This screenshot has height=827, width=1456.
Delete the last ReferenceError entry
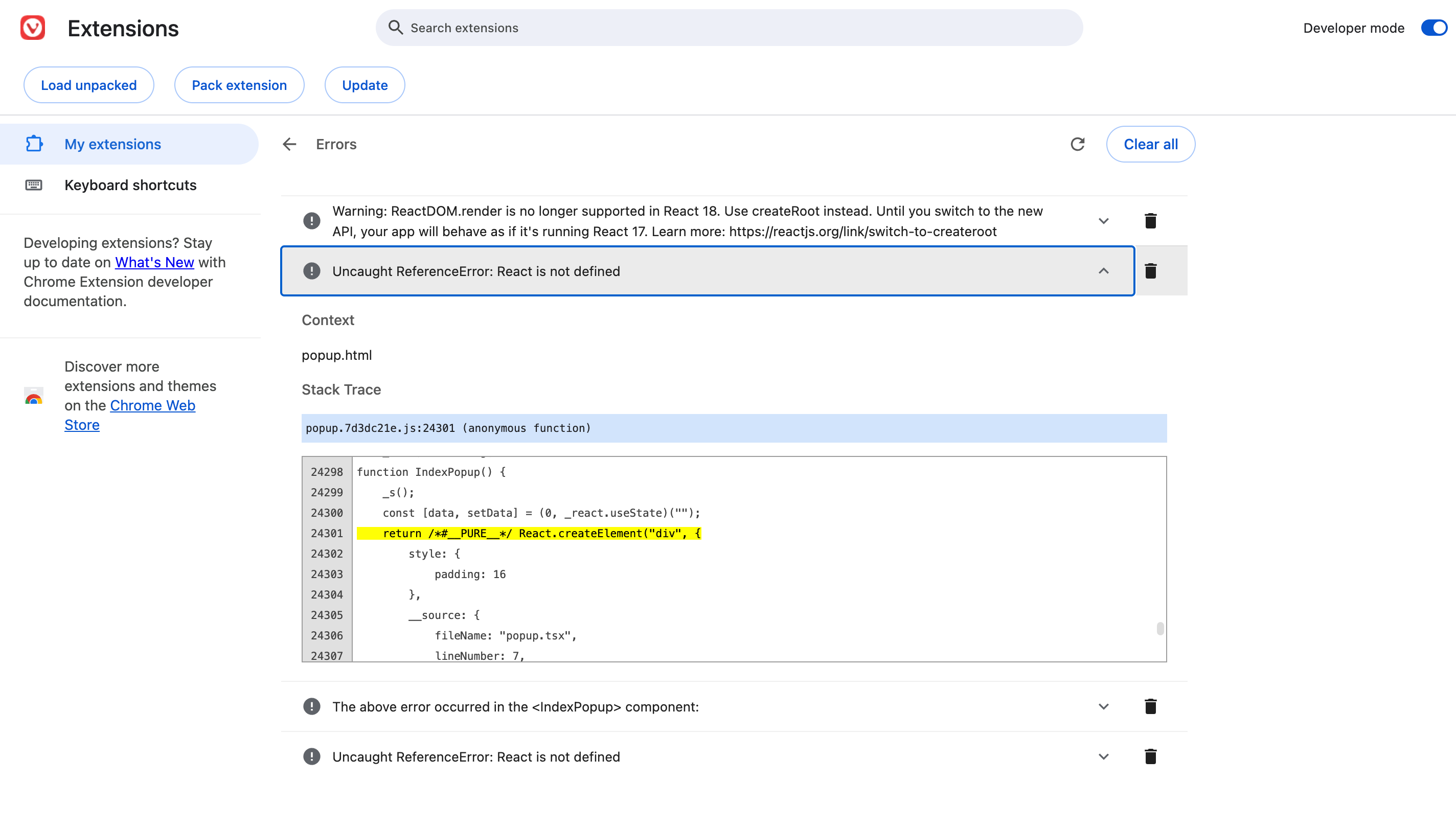point(1150,756)
